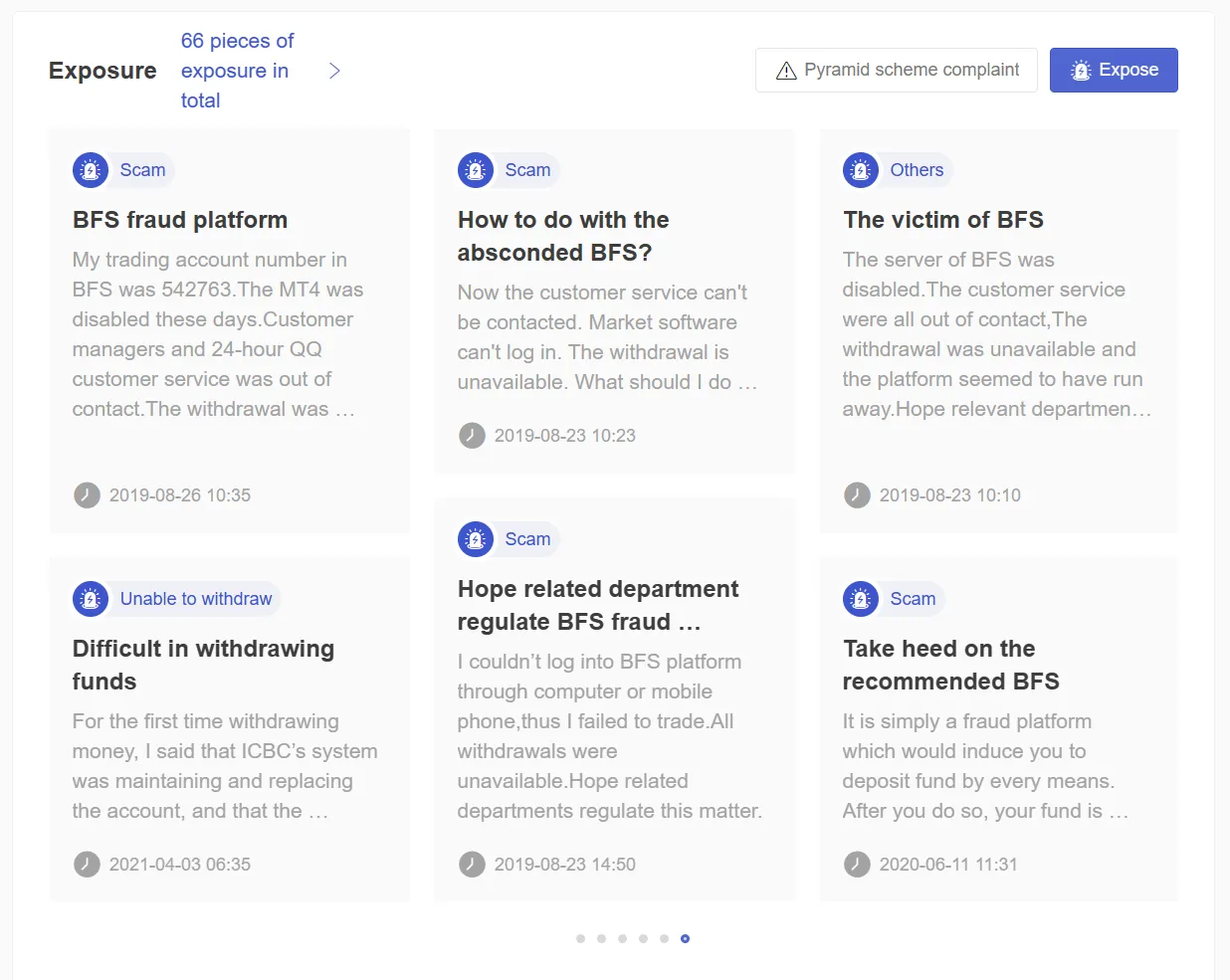The image size is (1230, 980).
Task: Open Take heed on the recommended BFS
Action: pyautogui.click(x=950, y=666)
